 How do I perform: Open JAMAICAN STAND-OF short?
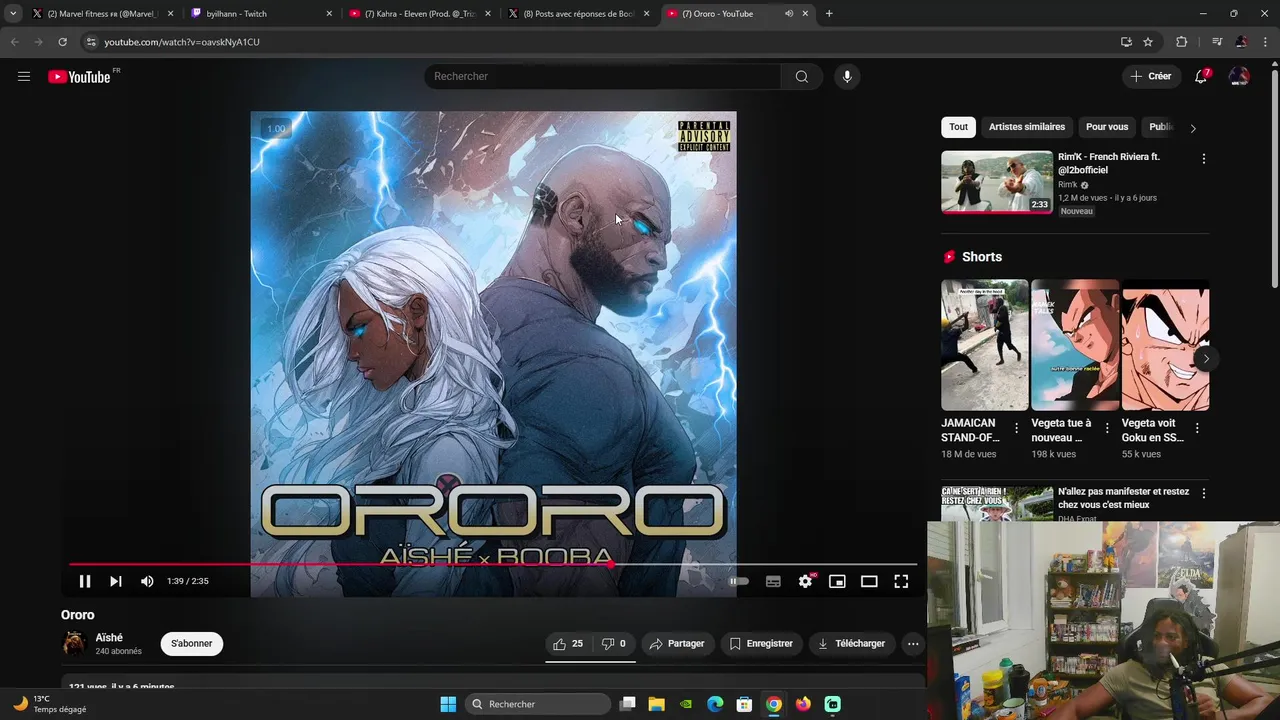(x=984, y=345)
